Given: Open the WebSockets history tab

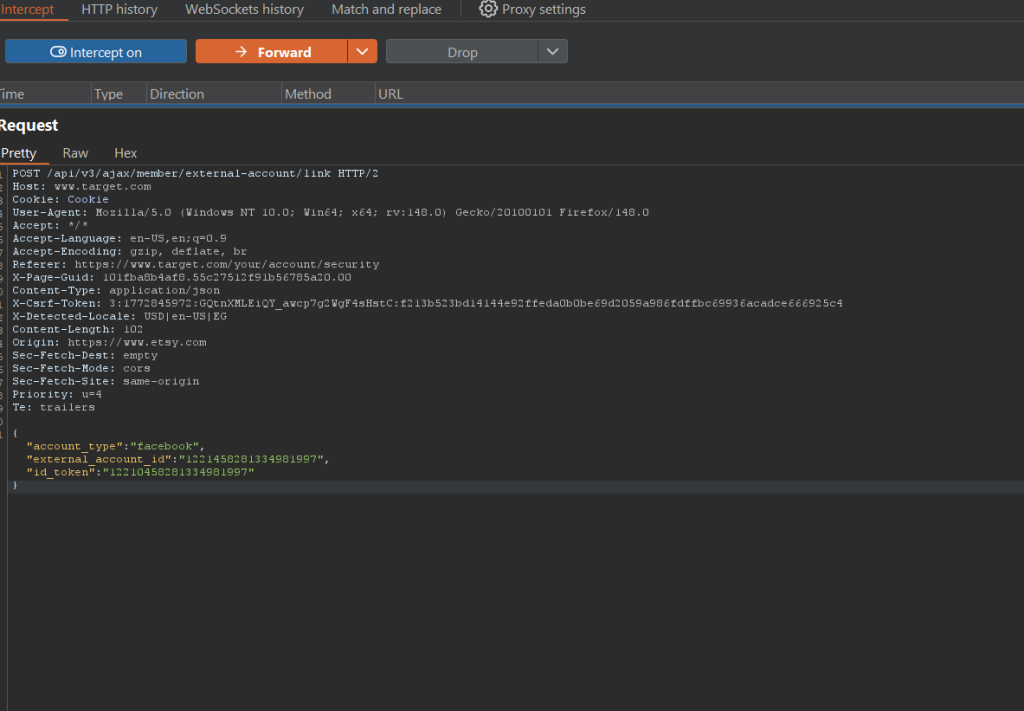Looking at the screenshot, I should click(x=244, y=9).
